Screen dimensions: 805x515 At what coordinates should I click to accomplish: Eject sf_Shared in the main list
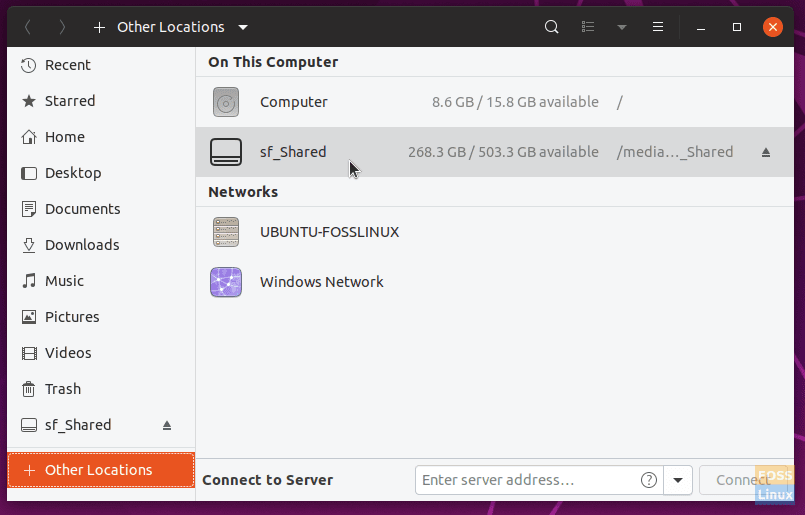pos(765,152)
